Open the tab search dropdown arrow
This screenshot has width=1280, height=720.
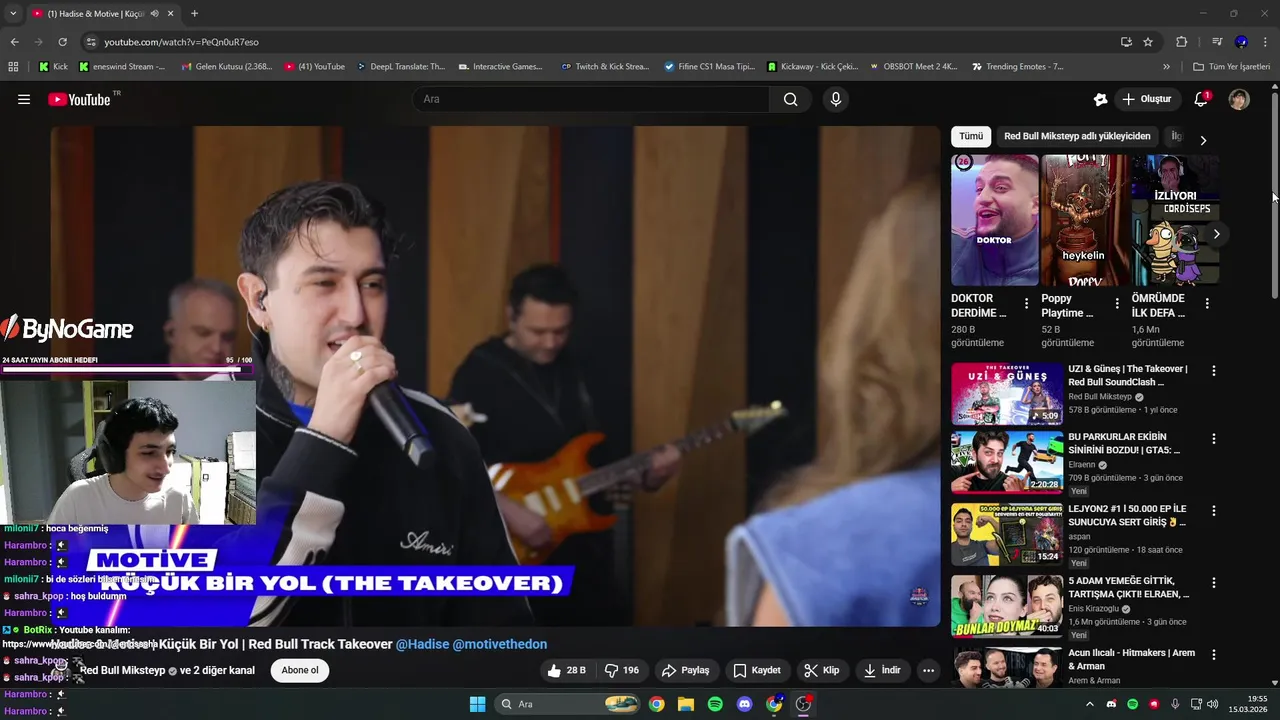point(13,13)
